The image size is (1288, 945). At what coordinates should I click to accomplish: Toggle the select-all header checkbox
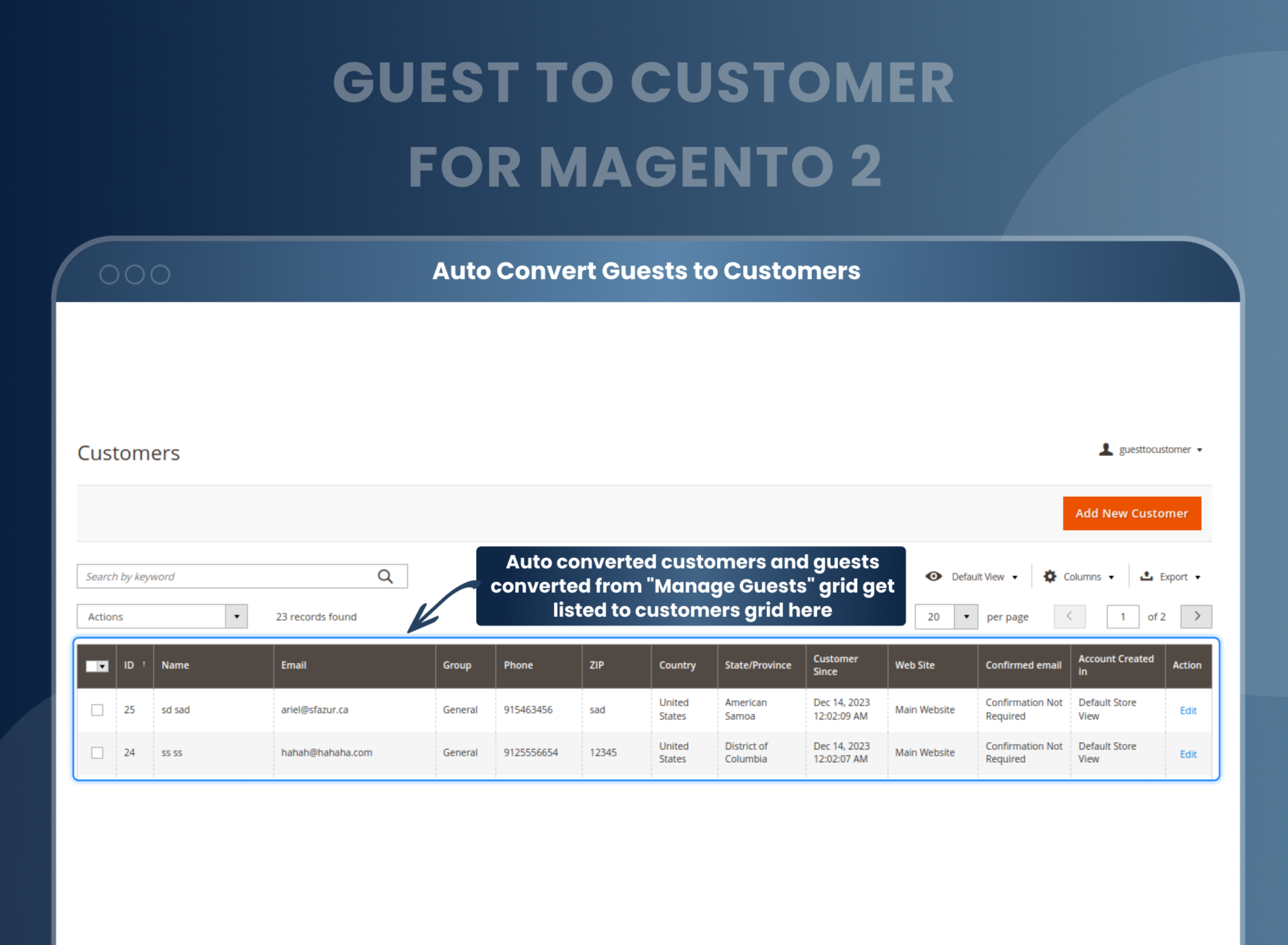(x=92, y=666)
